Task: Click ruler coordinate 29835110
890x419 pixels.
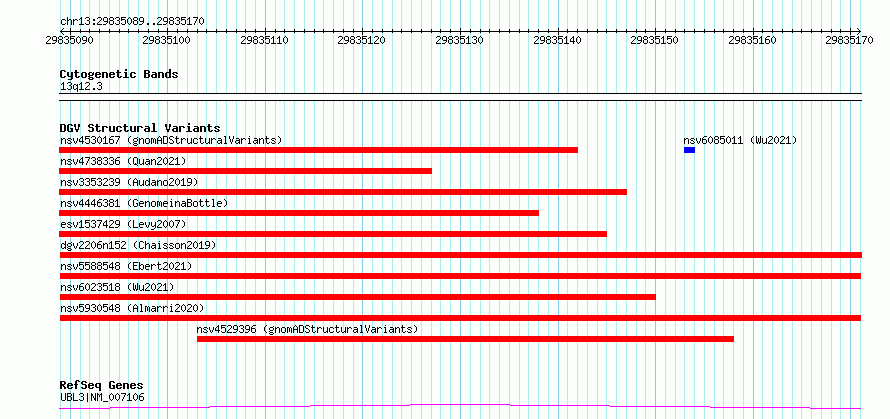Action: (x=265, y=40)
